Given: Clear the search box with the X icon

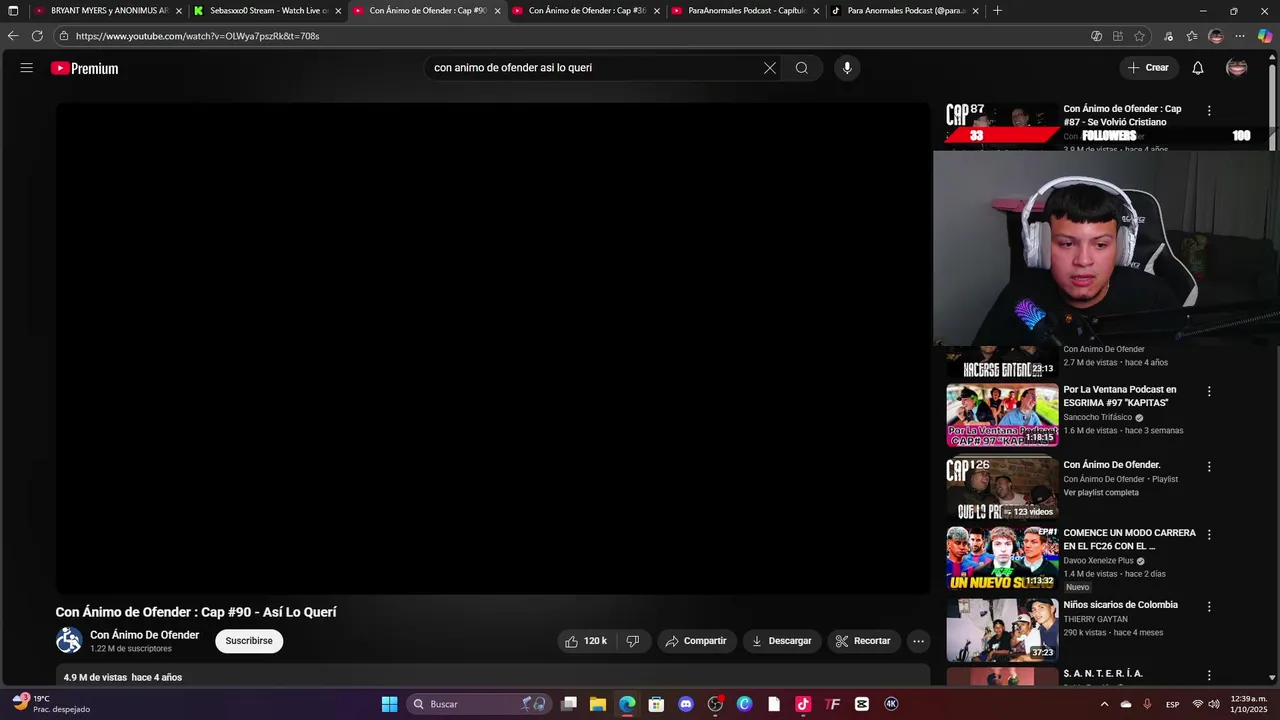Looking at the screenshot, I should tap(770, 68).
